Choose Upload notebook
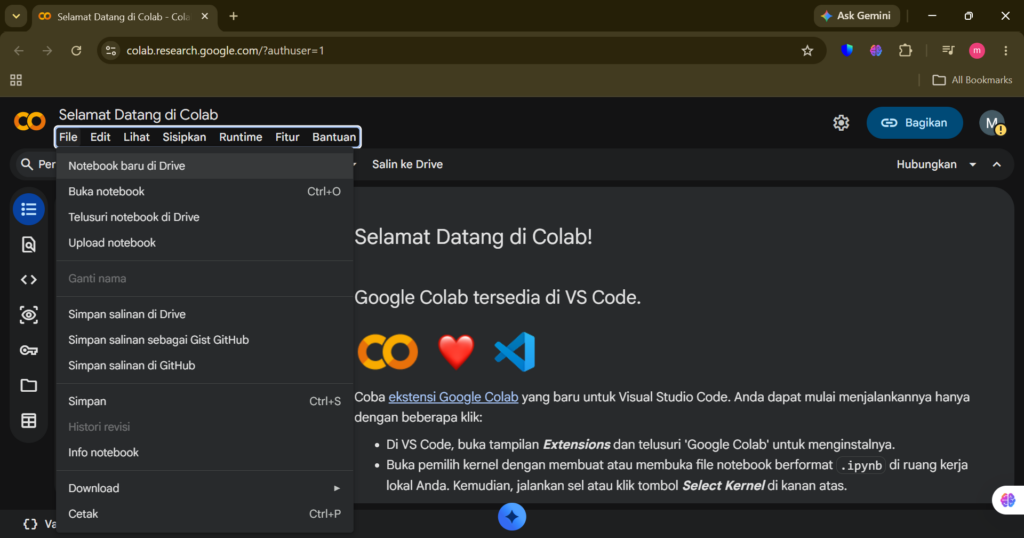This screenshot has width=1024, height=538. (204, 243)
